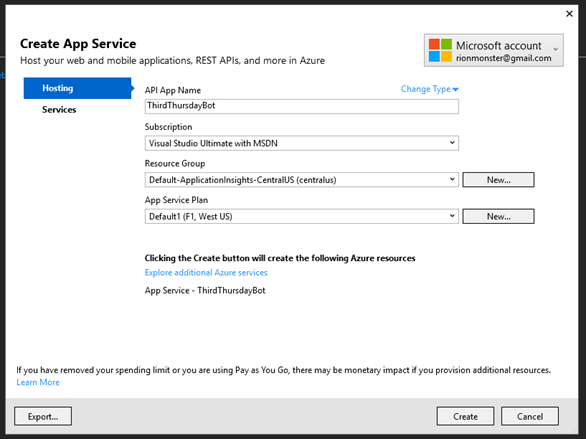Click the API App Name input field
Viewport: 586px width, 439px height.
(x=302, y=106)
